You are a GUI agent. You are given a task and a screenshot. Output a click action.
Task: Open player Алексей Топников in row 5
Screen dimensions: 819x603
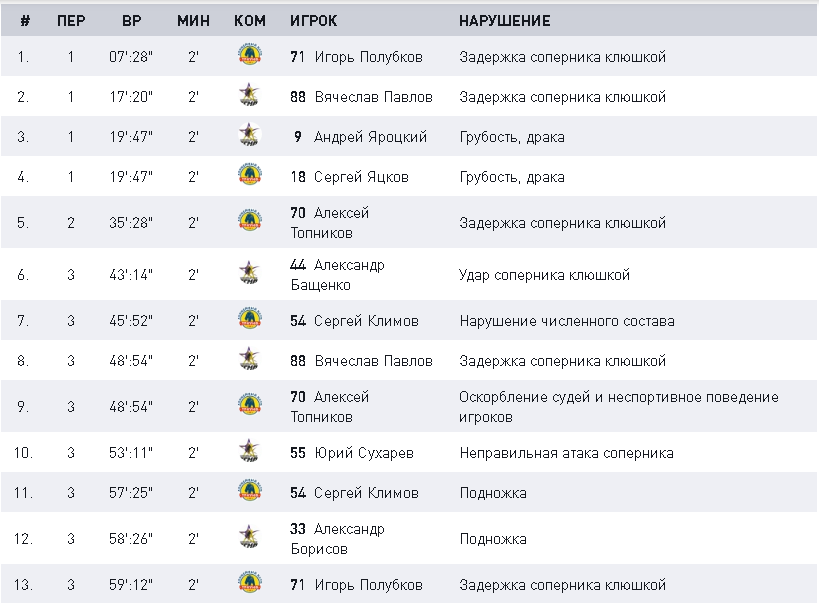(330, 223)
